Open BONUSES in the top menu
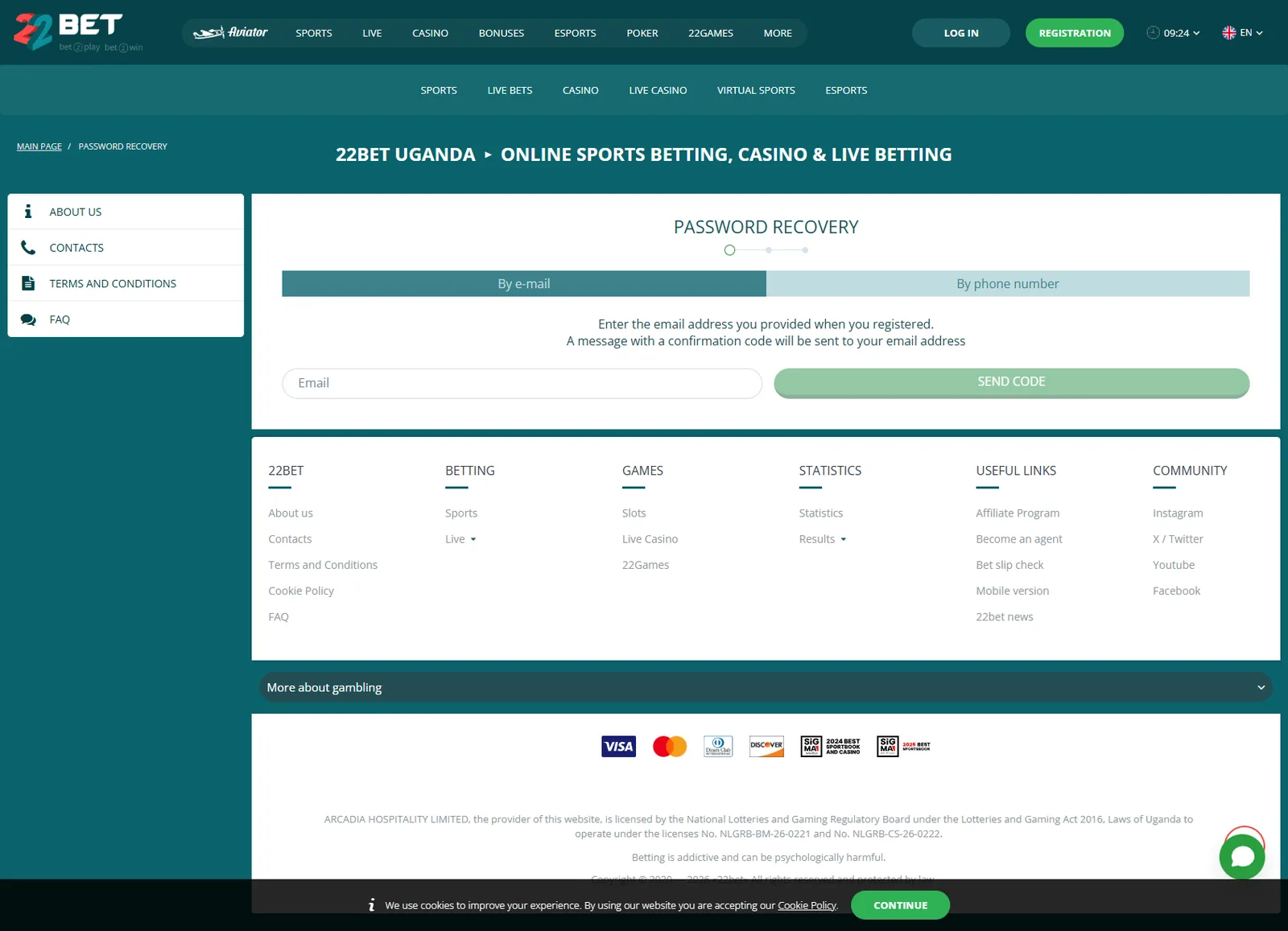The image size is (1288, 931). pyautogui.click(x=502, y=33)
